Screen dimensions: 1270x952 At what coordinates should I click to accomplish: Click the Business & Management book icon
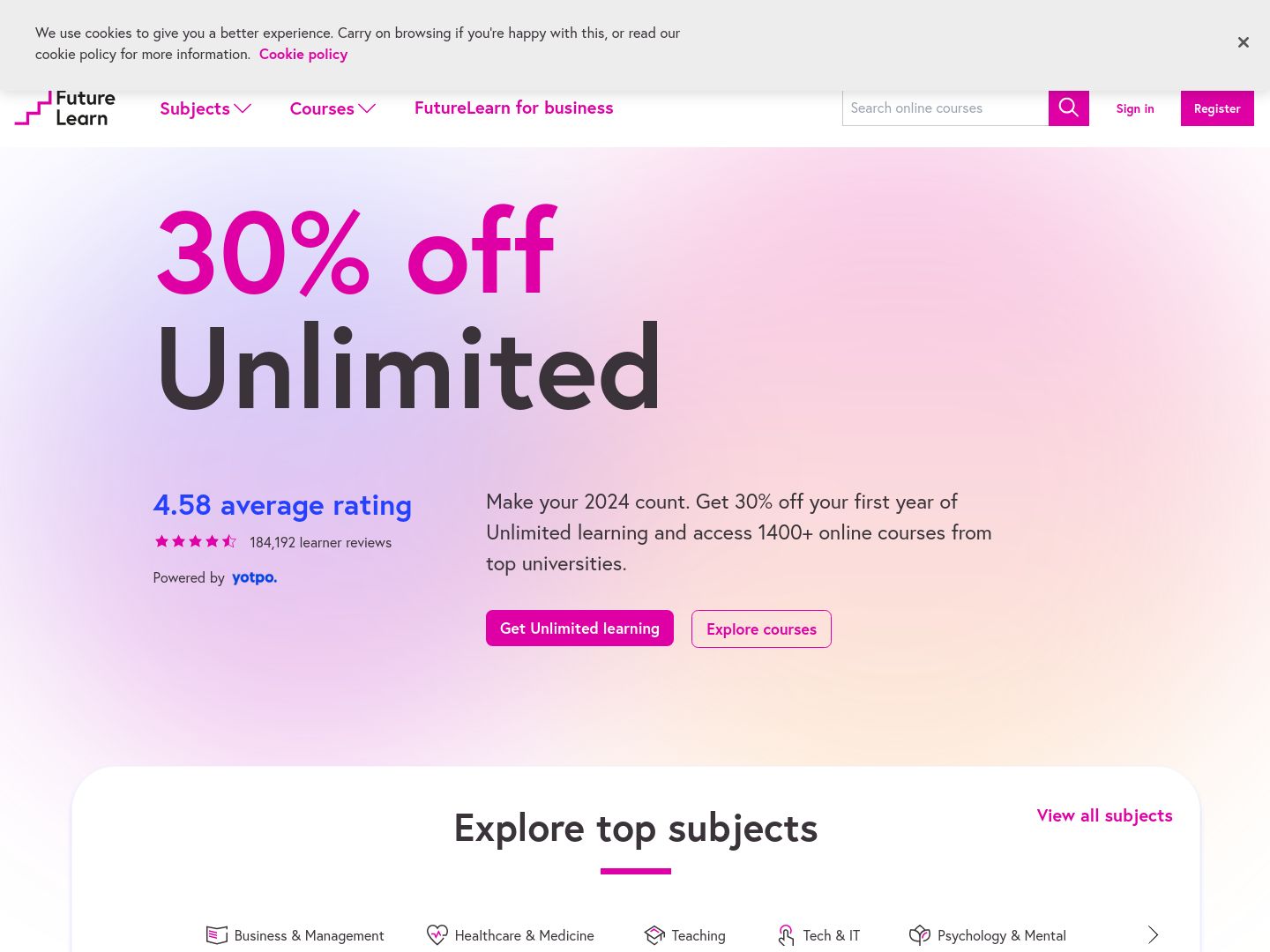pyautogui.click(x=217, y=935)
